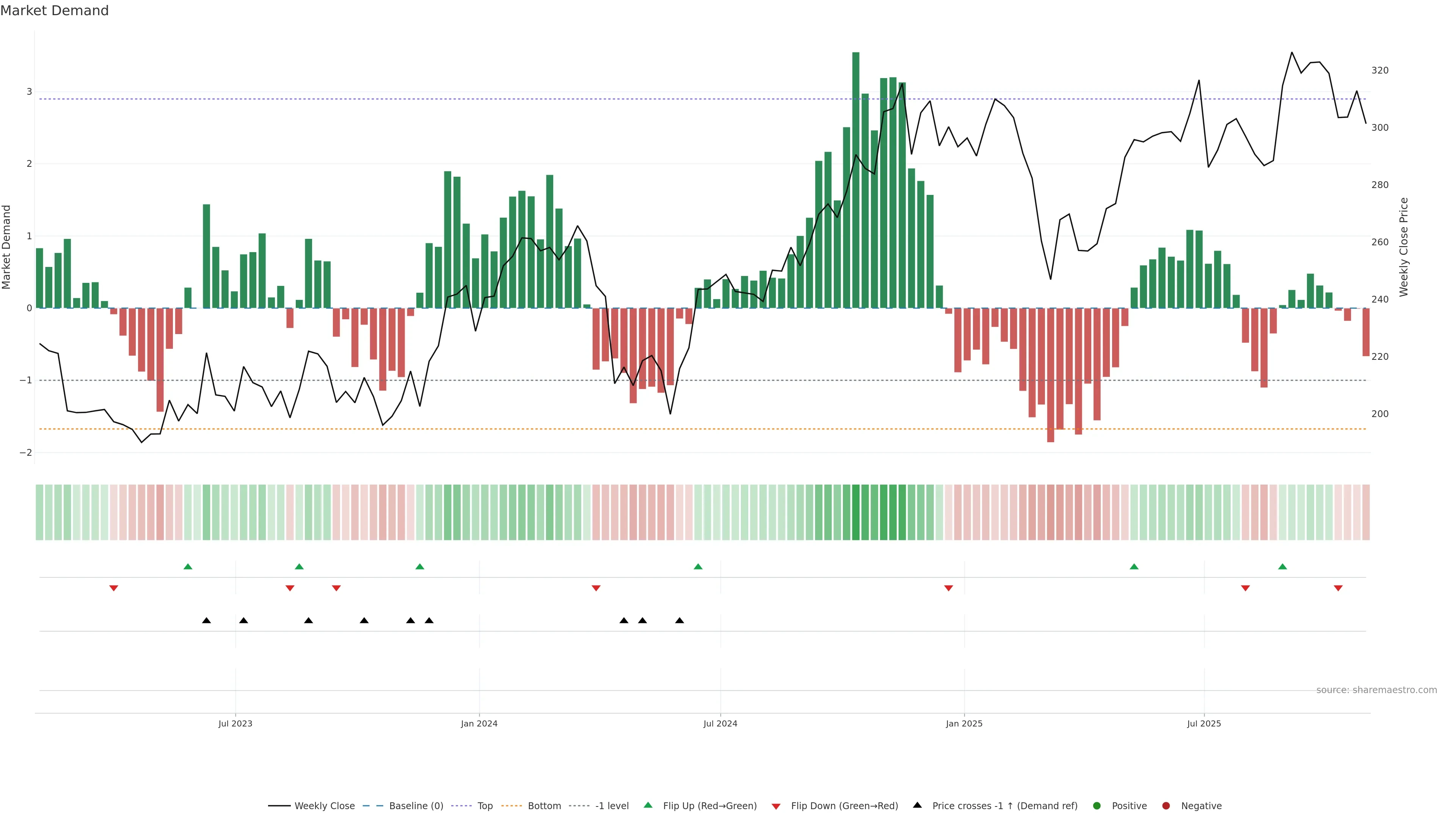Click the dark red Negative legend dot
1456x819 pixels.
[x=1166, y=806]
